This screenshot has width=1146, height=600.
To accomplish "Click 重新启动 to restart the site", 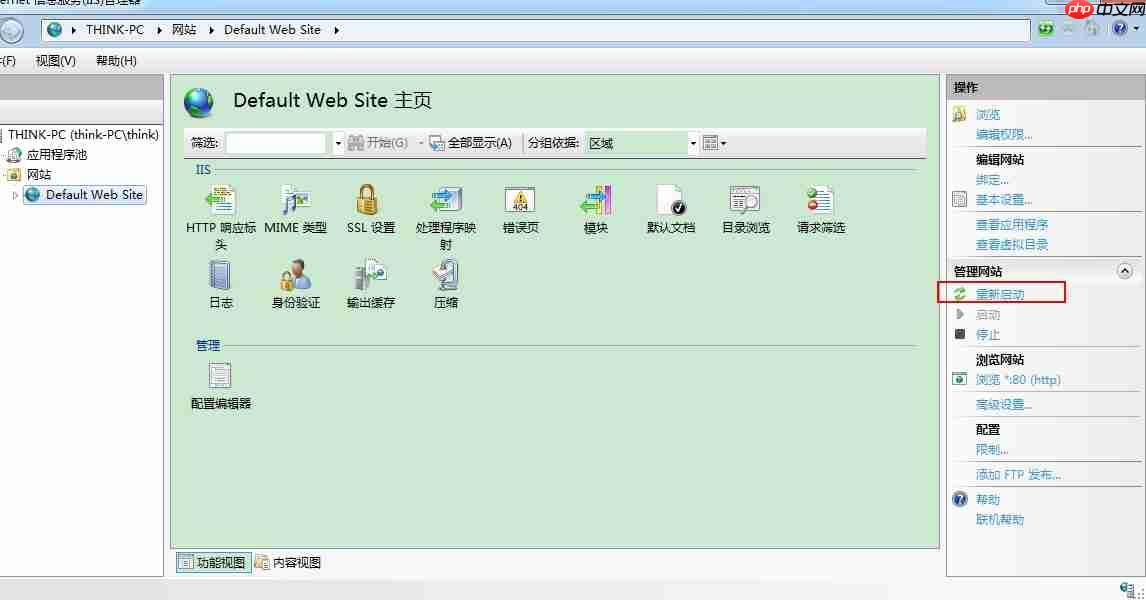I will pyautogui.click(x=1000, y=294).
